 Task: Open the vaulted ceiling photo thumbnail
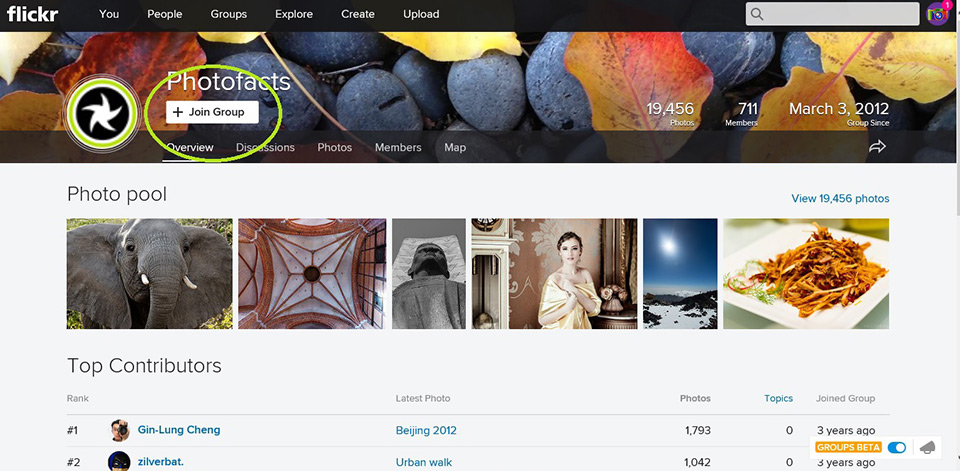(x=312, y=274)
